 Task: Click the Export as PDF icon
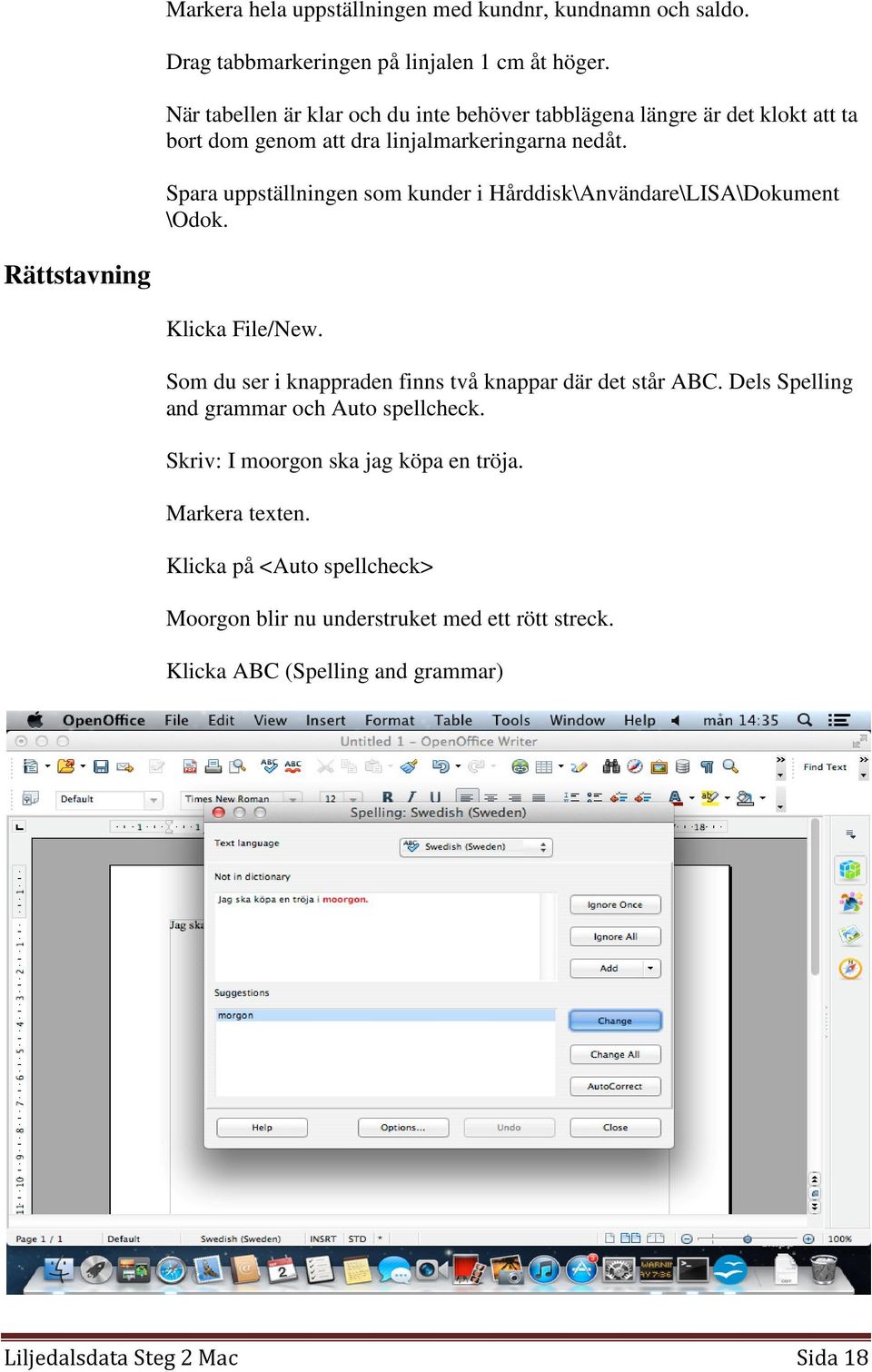190,766
